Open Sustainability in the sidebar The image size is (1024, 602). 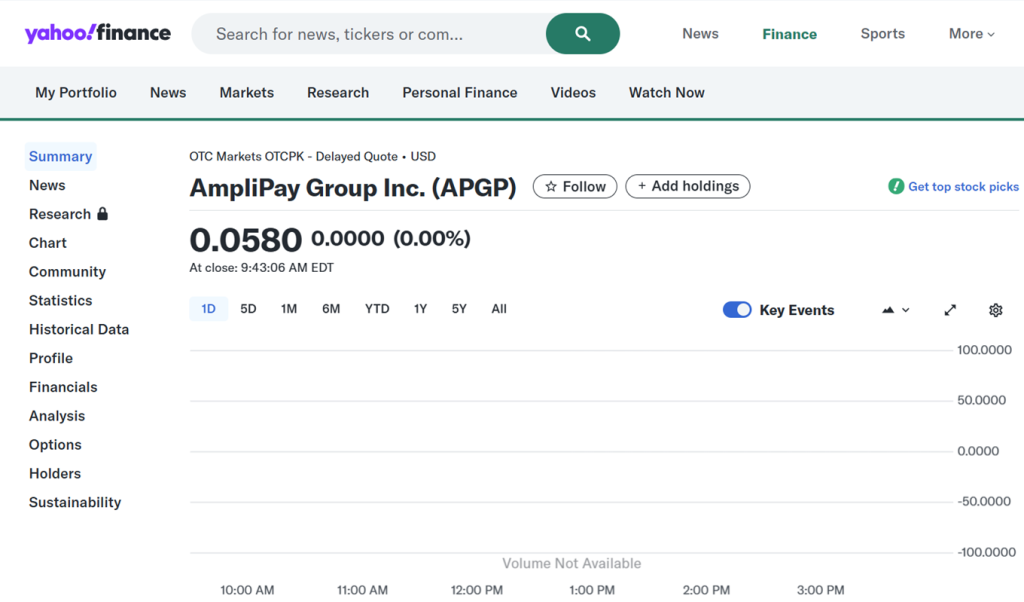[x=75, y=502]
